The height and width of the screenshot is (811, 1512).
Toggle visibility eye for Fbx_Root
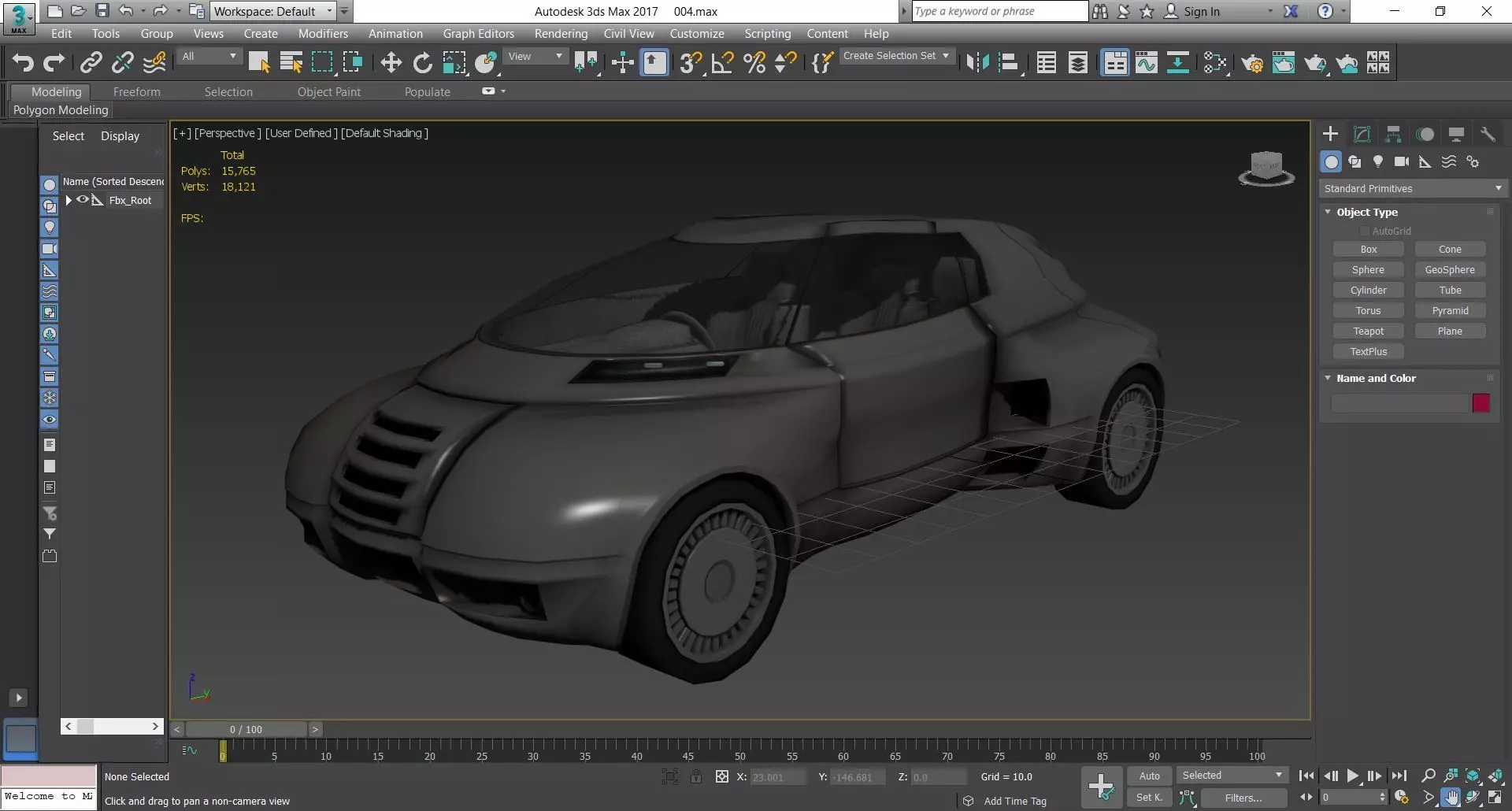coord(82,200)
